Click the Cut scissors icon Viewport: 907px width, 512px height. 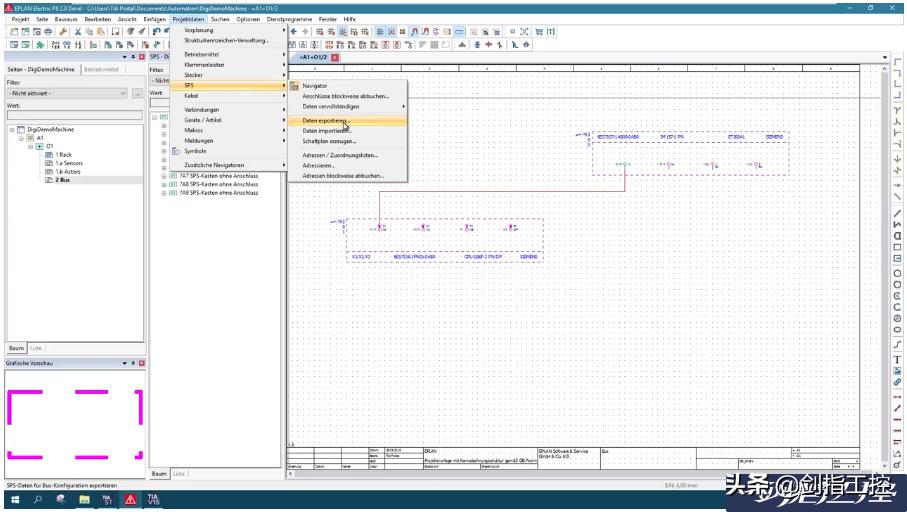point(78,31)
